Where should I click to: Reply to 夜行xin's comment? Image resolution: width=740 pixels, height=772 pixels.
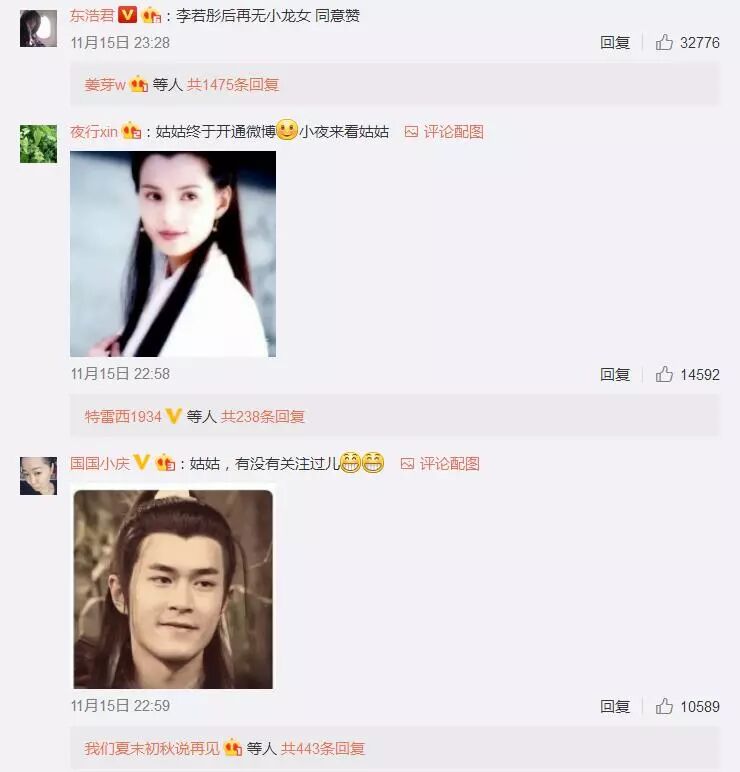[x=614, y=374]
